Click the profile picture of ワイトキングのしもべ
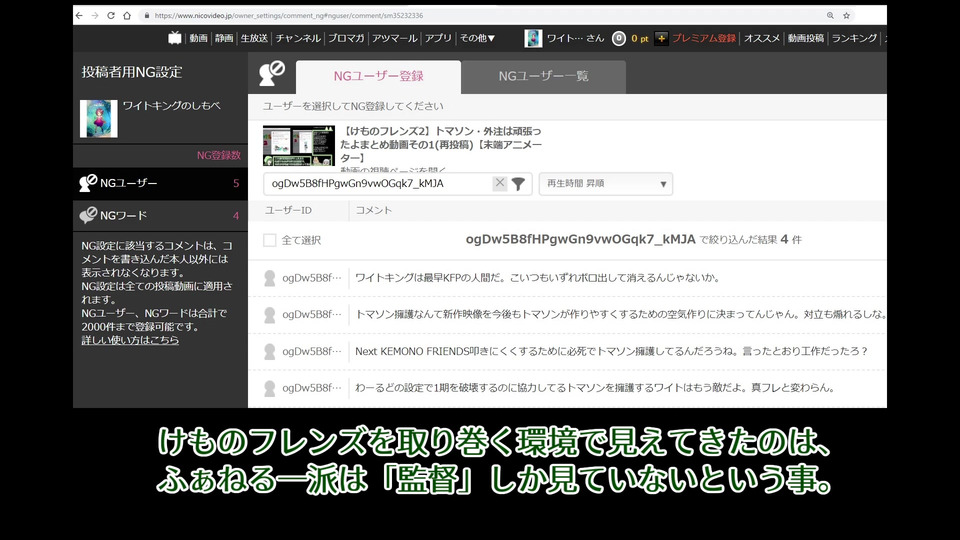The height and width of the screenshot is (540, 960). [x=99, y=119]
